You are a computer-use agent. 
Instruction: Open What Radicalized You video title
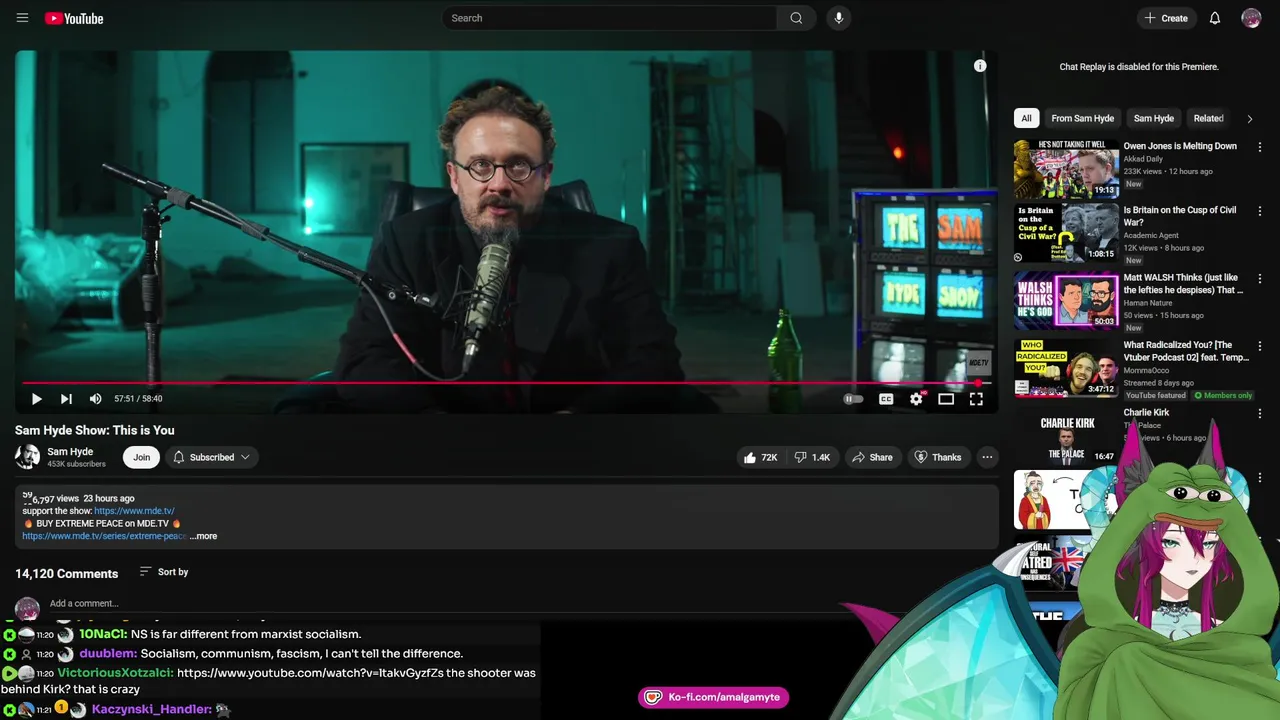click(x=1186, y=352)
